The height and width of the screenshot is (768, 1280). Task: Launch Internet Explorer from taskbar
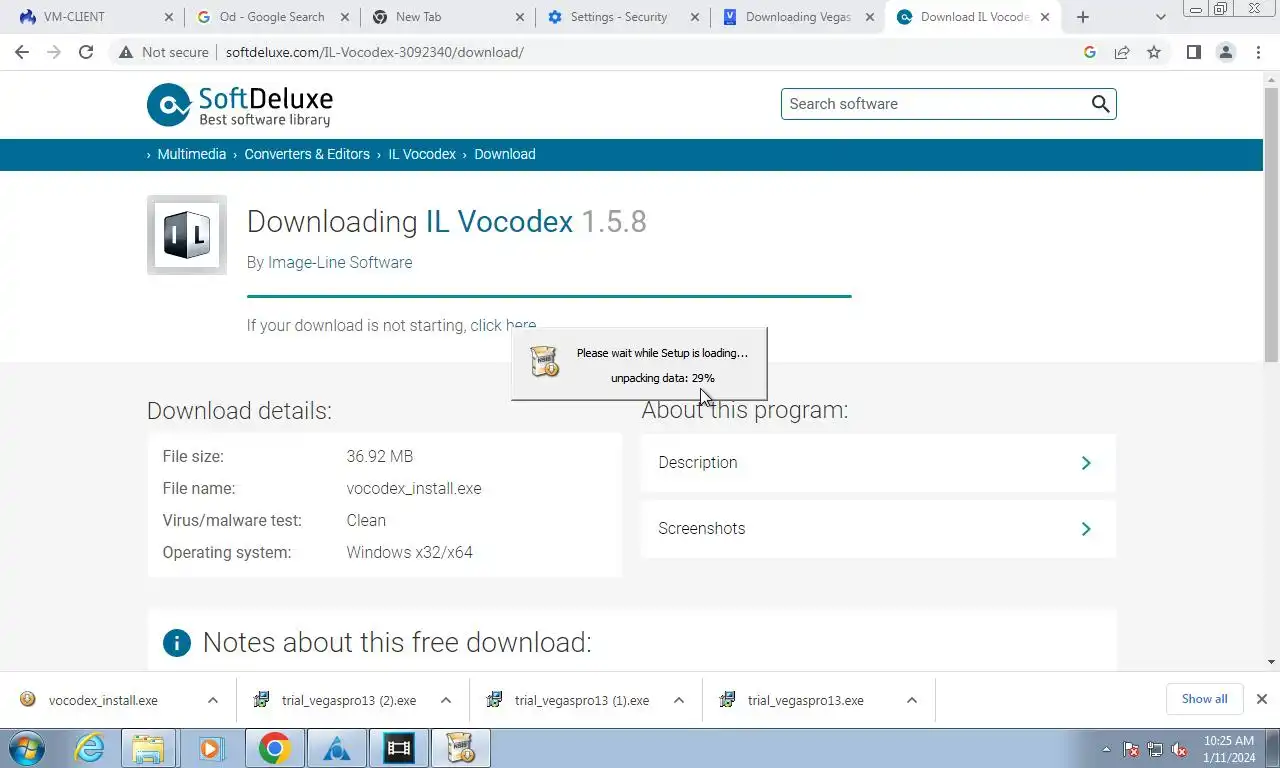[x=90, y=748]
